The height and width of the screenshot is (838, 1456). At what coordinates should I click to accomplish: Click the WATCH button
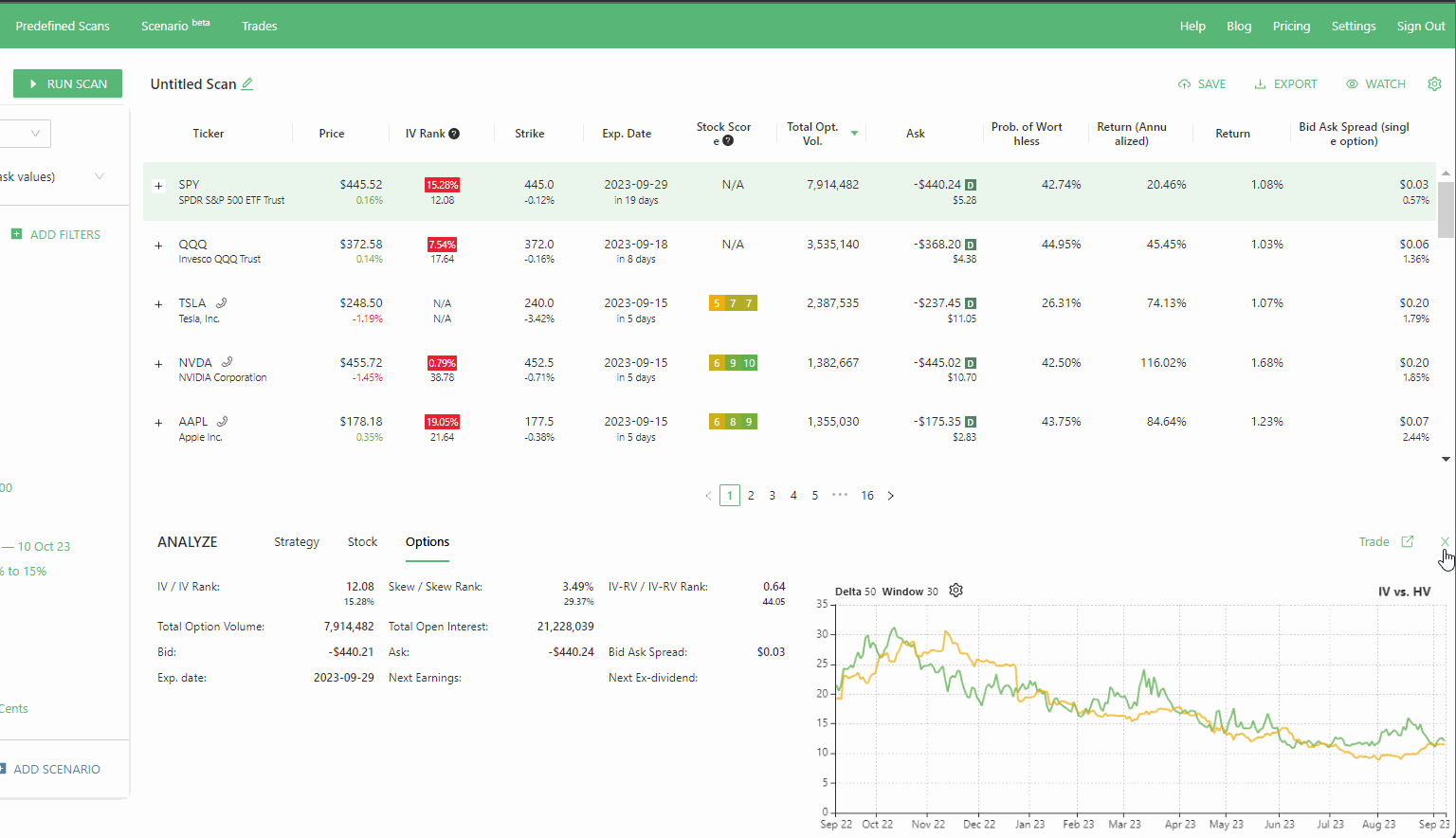pos(1375,83)
